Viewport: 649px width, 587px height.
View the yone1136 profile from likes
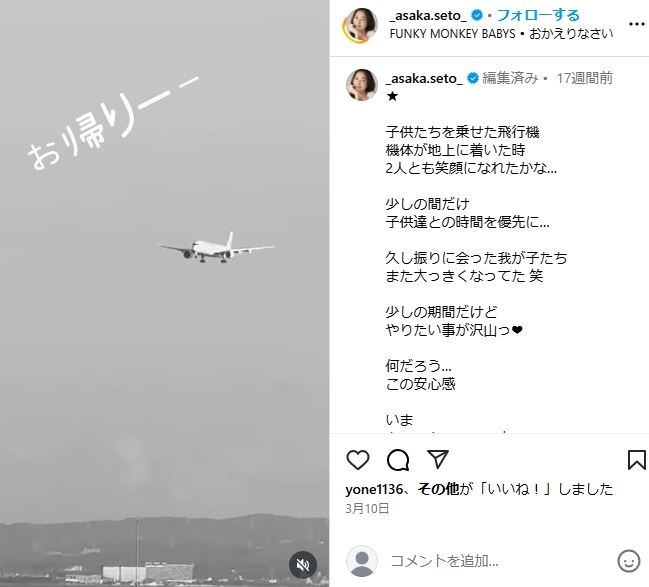(374, 489)
